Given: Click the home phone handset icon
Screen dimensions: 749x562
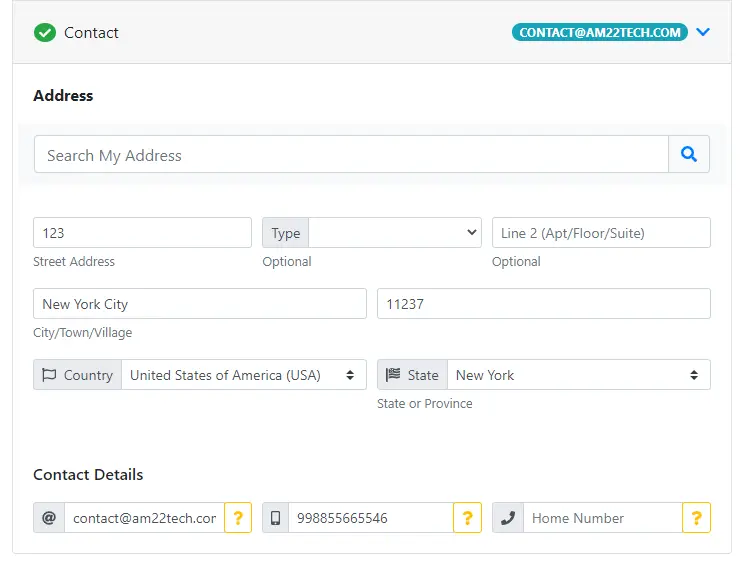Looking at the screenshot, I should point(508,518).
